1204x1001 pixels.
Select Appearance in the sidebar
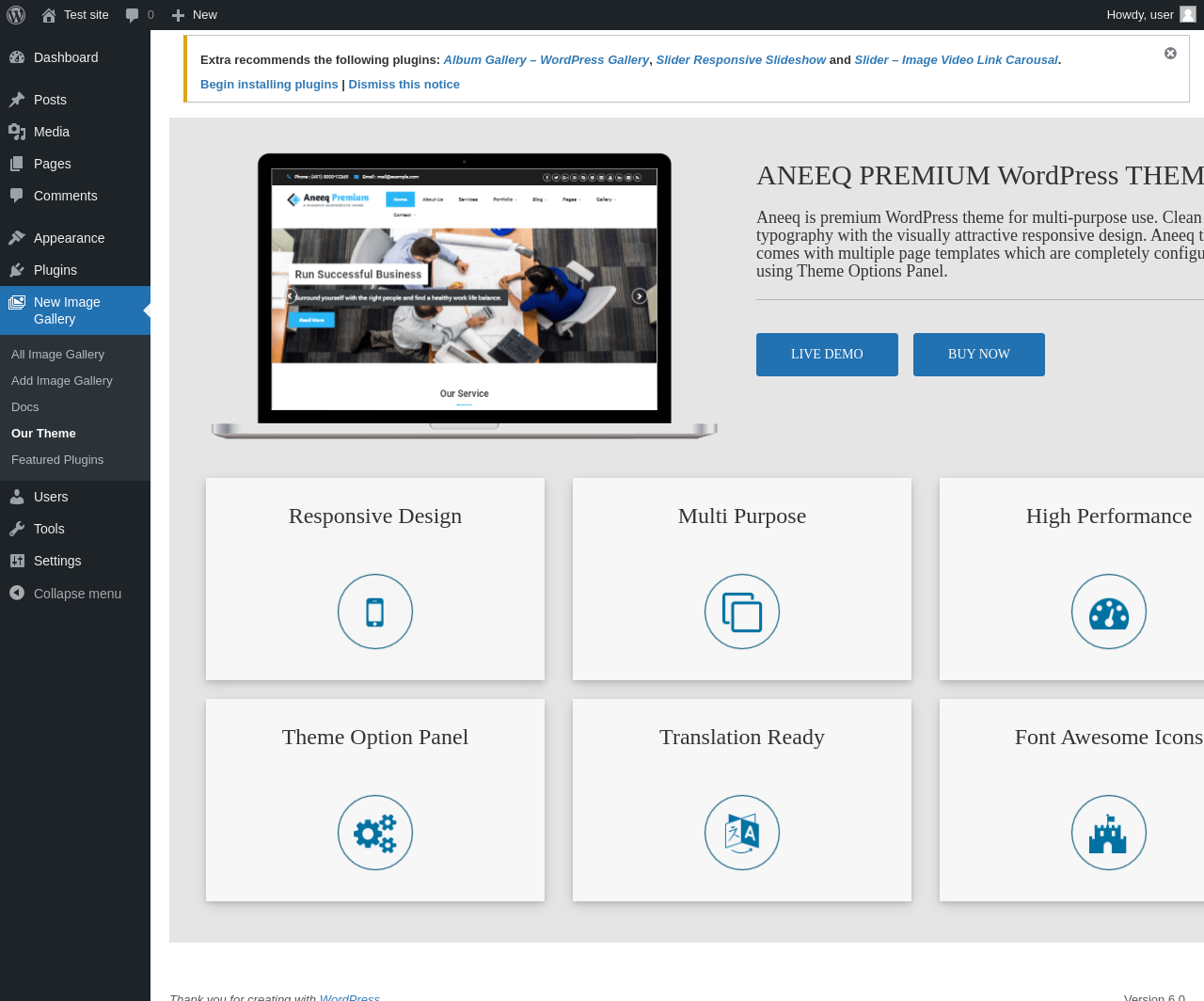click(75, 238)
